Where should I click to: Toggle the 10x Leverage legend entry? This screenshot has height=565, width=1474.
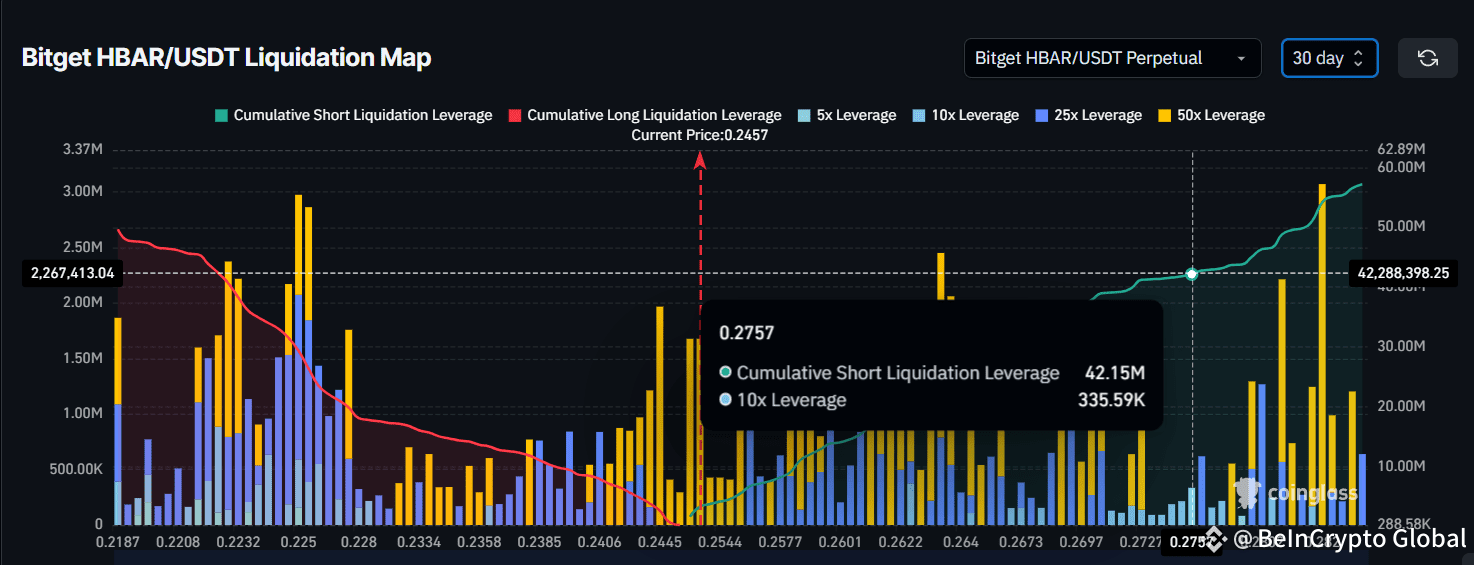(x=964, y=115)
